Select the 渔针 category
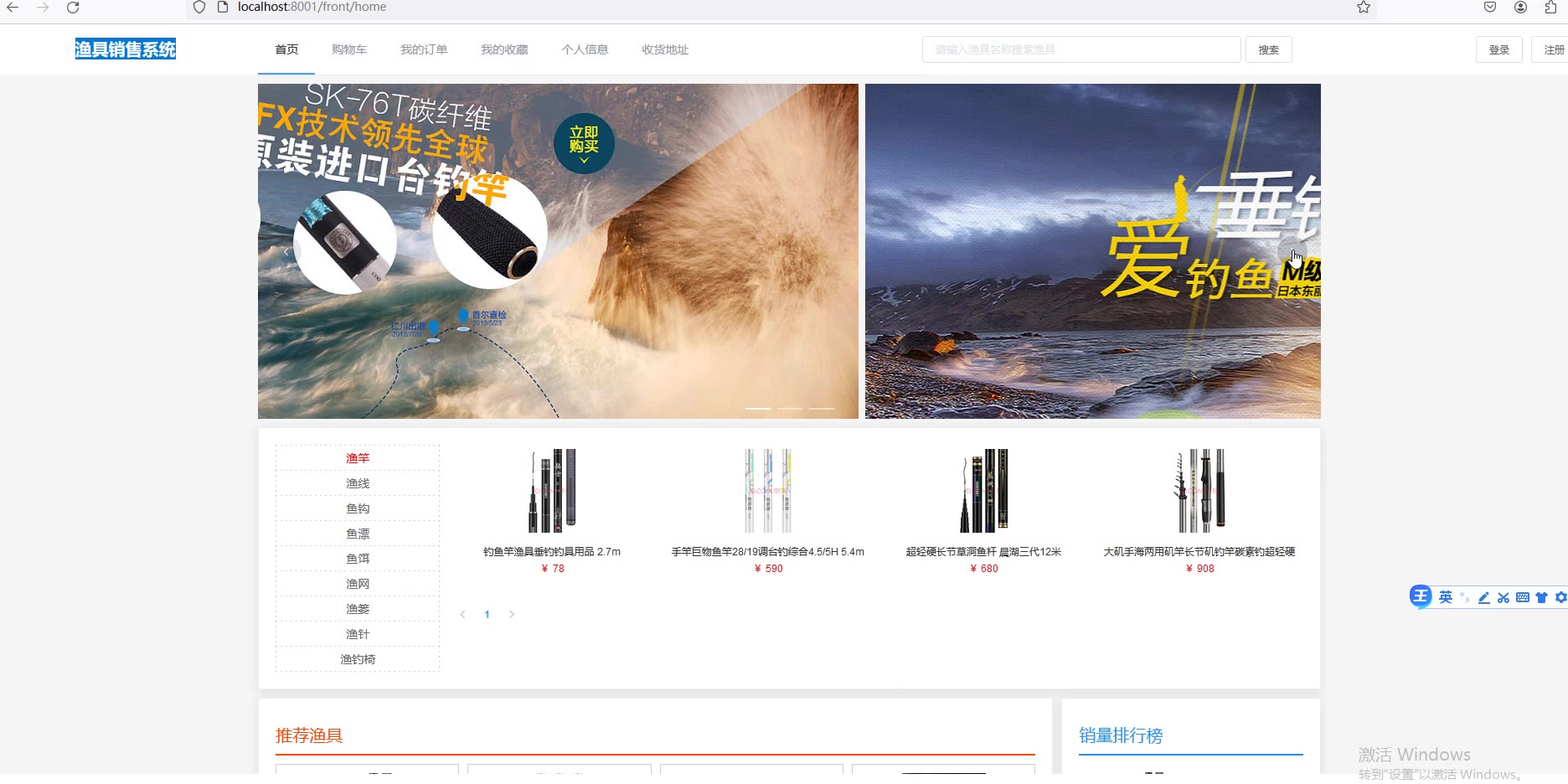Viewport: 1568px width, 784px height. [x=358, y=634]
